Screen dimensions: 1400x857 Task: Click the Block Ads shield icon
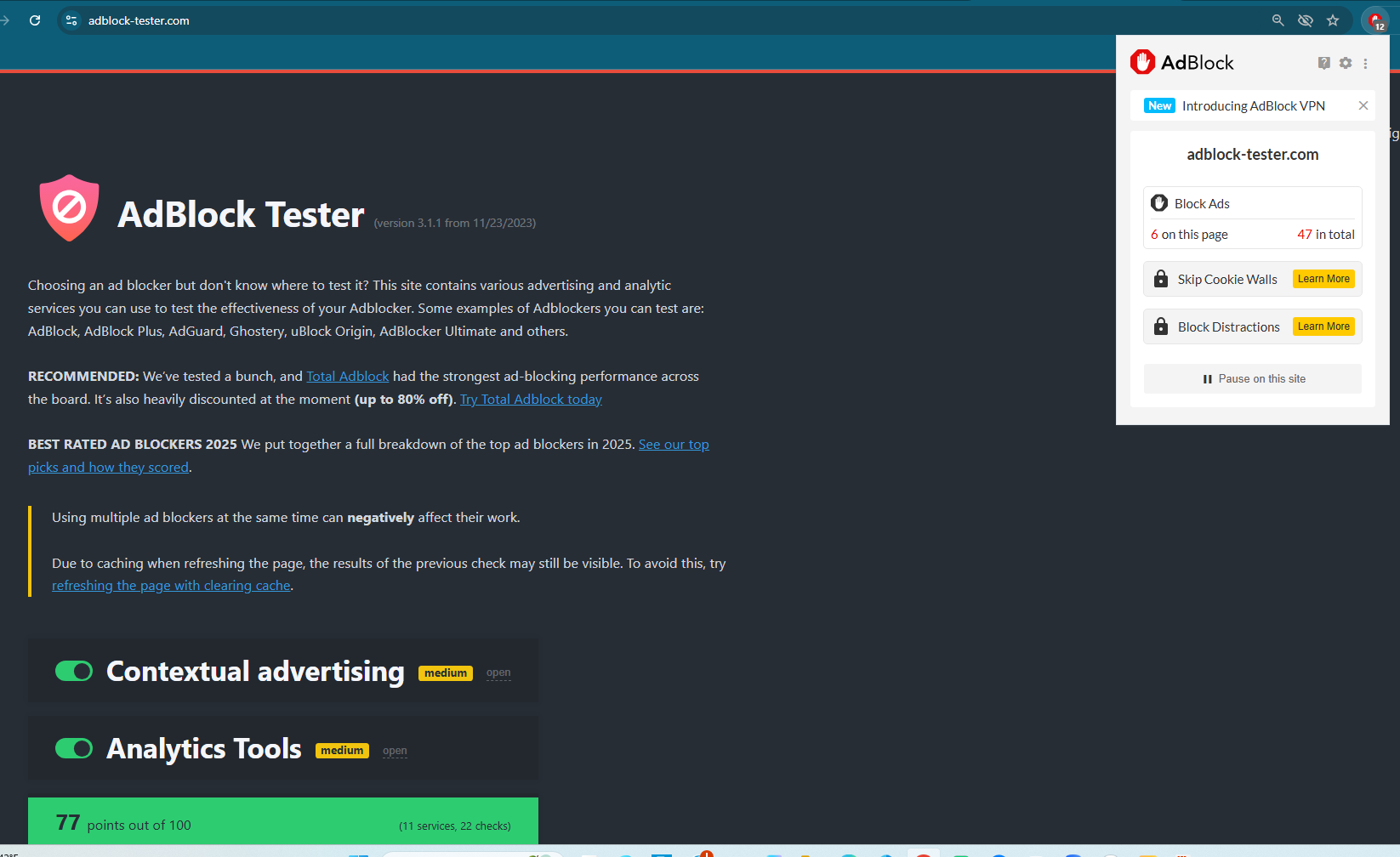tap(1159, 202)
